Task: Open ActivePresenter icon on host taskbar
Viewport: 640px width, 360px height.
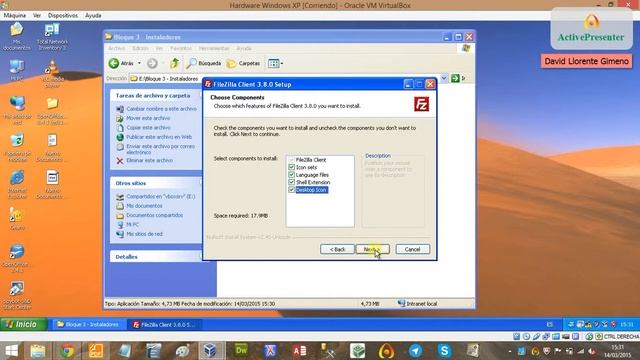Action: pyautogui.click(x=386, y=351)
